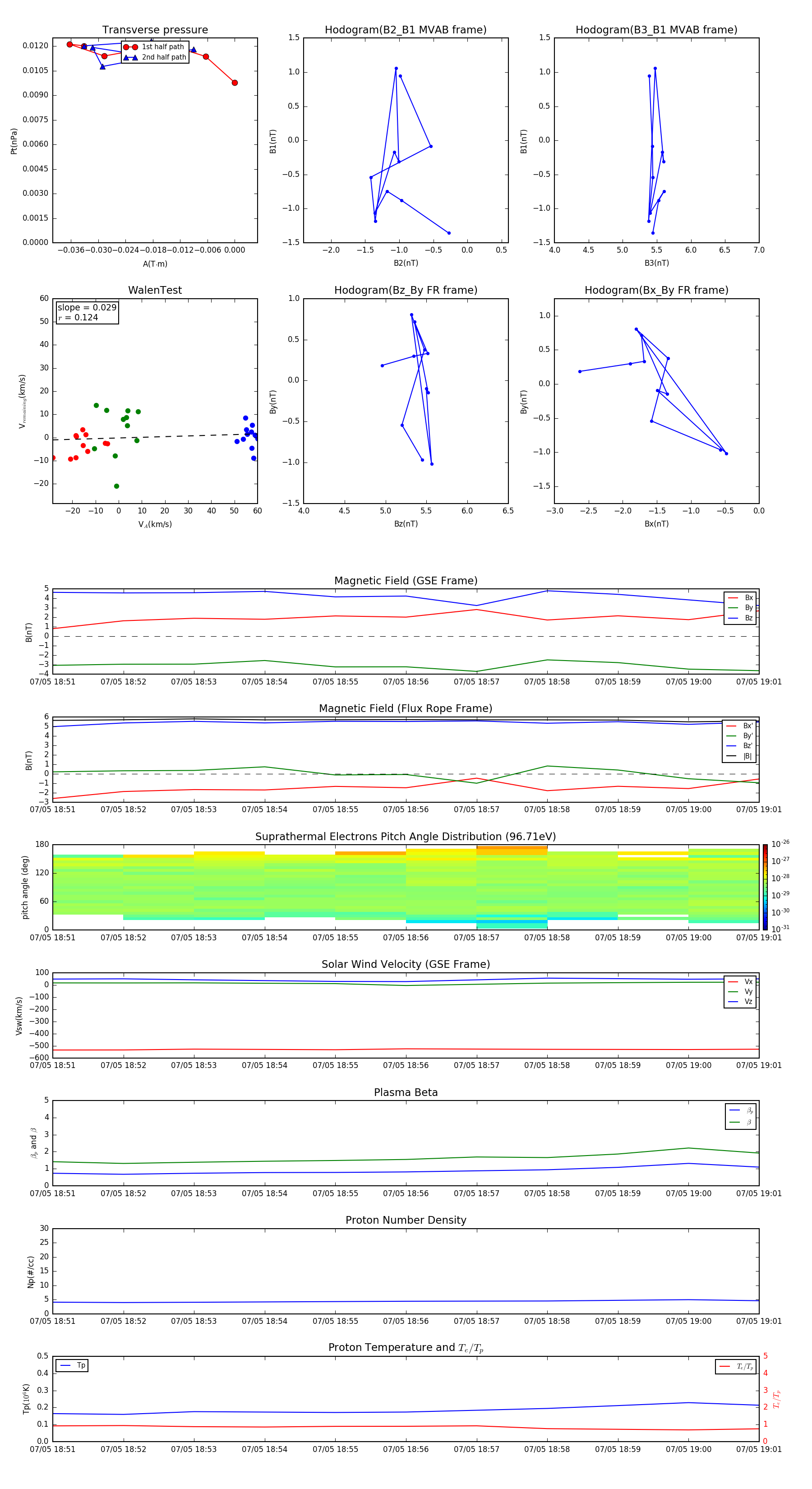
Task: Click the "Hodogram(B3_B1 MVAB frame)" title
Action: click(x=656, y=30)
